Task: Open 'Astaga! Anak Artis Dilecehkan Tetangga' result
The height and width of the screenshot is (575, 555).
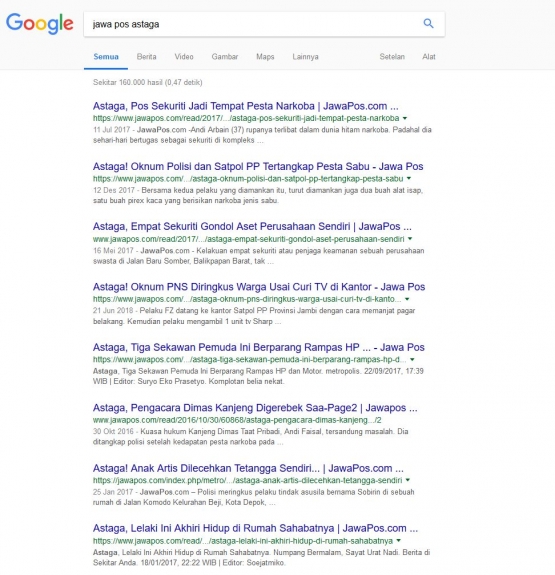Action: [x=248, y=468]
